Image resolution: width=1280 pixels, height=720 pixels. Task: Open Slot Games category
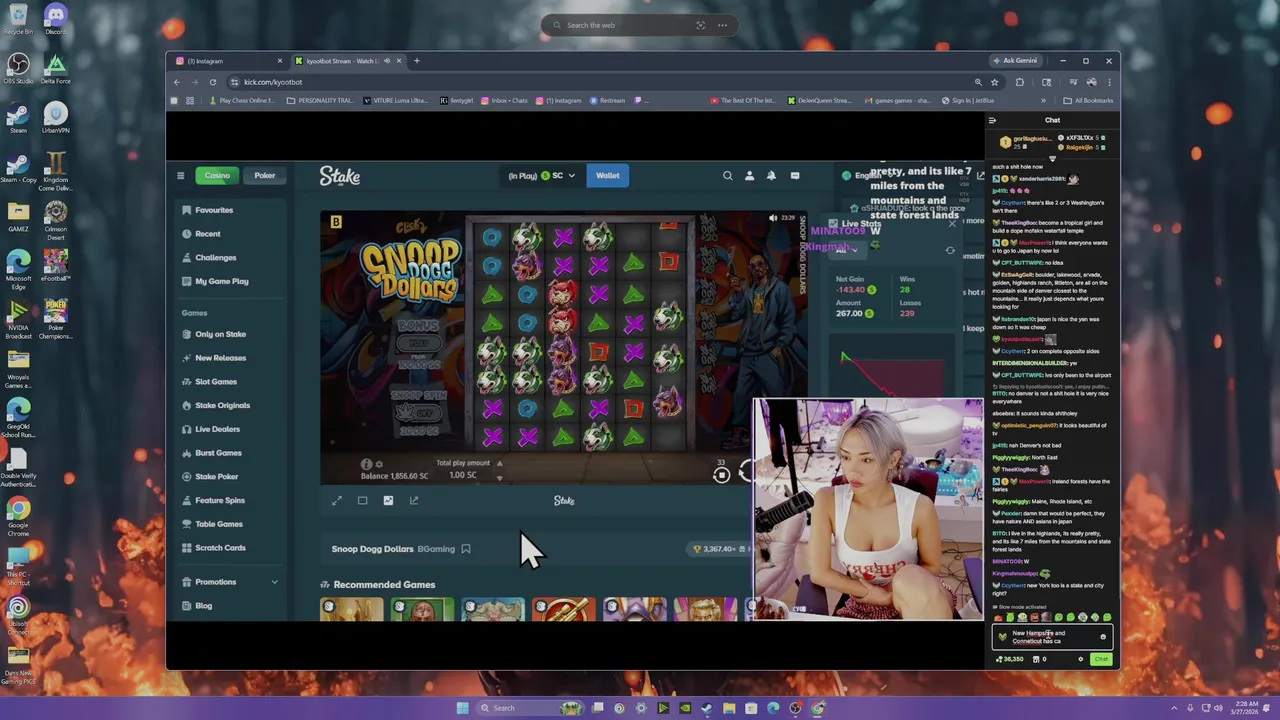[x=210, y=382]
